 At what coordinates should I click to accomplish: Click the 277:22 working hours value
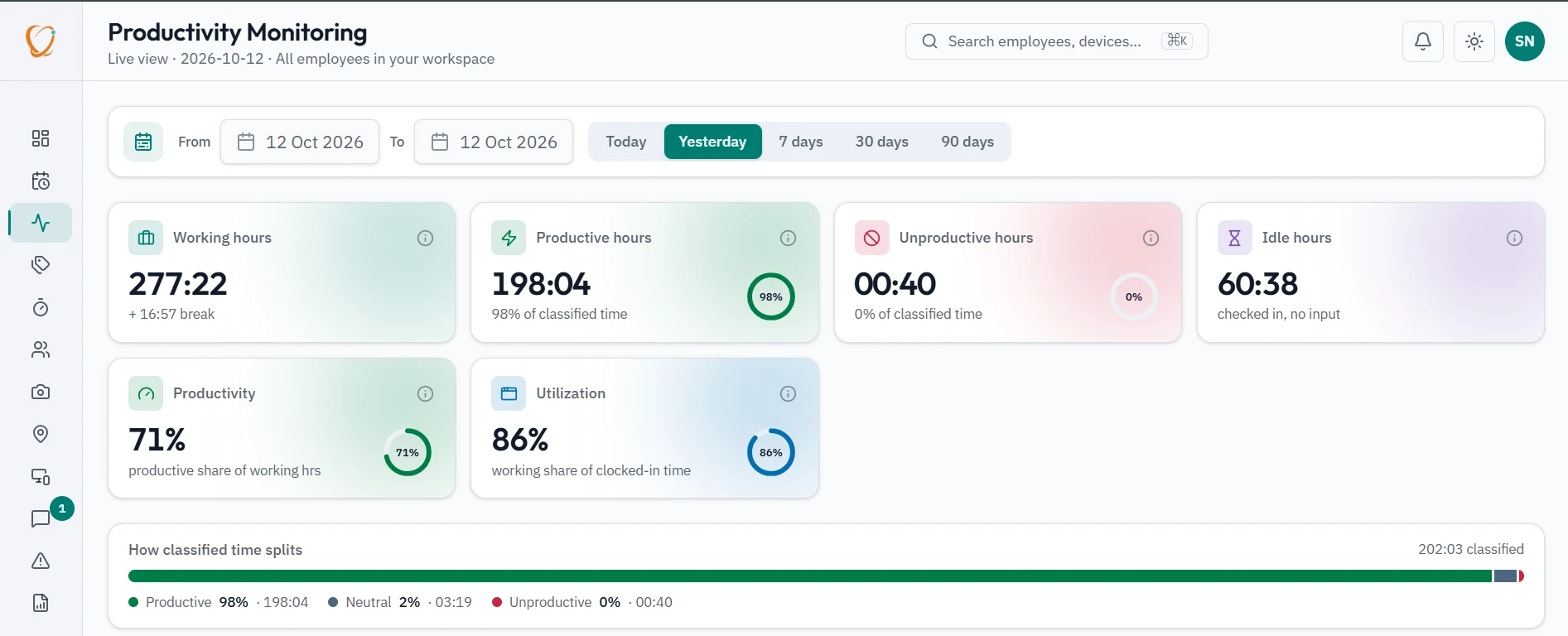tap(178, 284)
